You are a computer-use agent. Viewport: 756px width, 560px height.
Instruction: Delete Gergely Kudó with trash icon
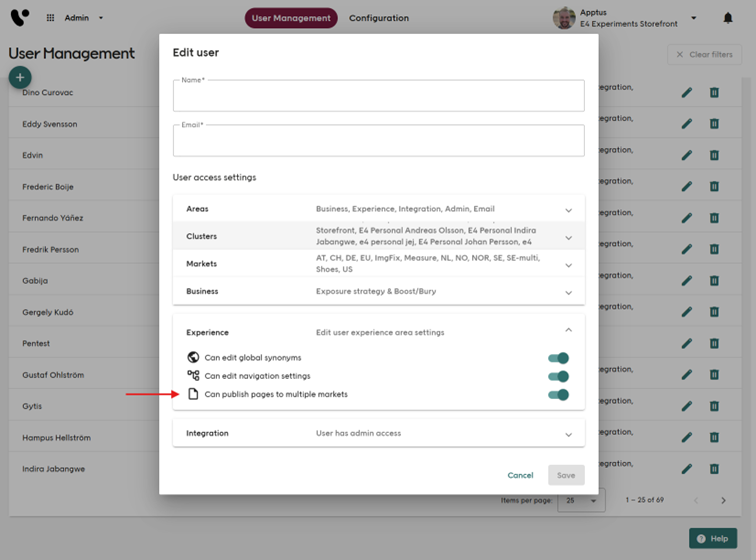tap(715, 312)
